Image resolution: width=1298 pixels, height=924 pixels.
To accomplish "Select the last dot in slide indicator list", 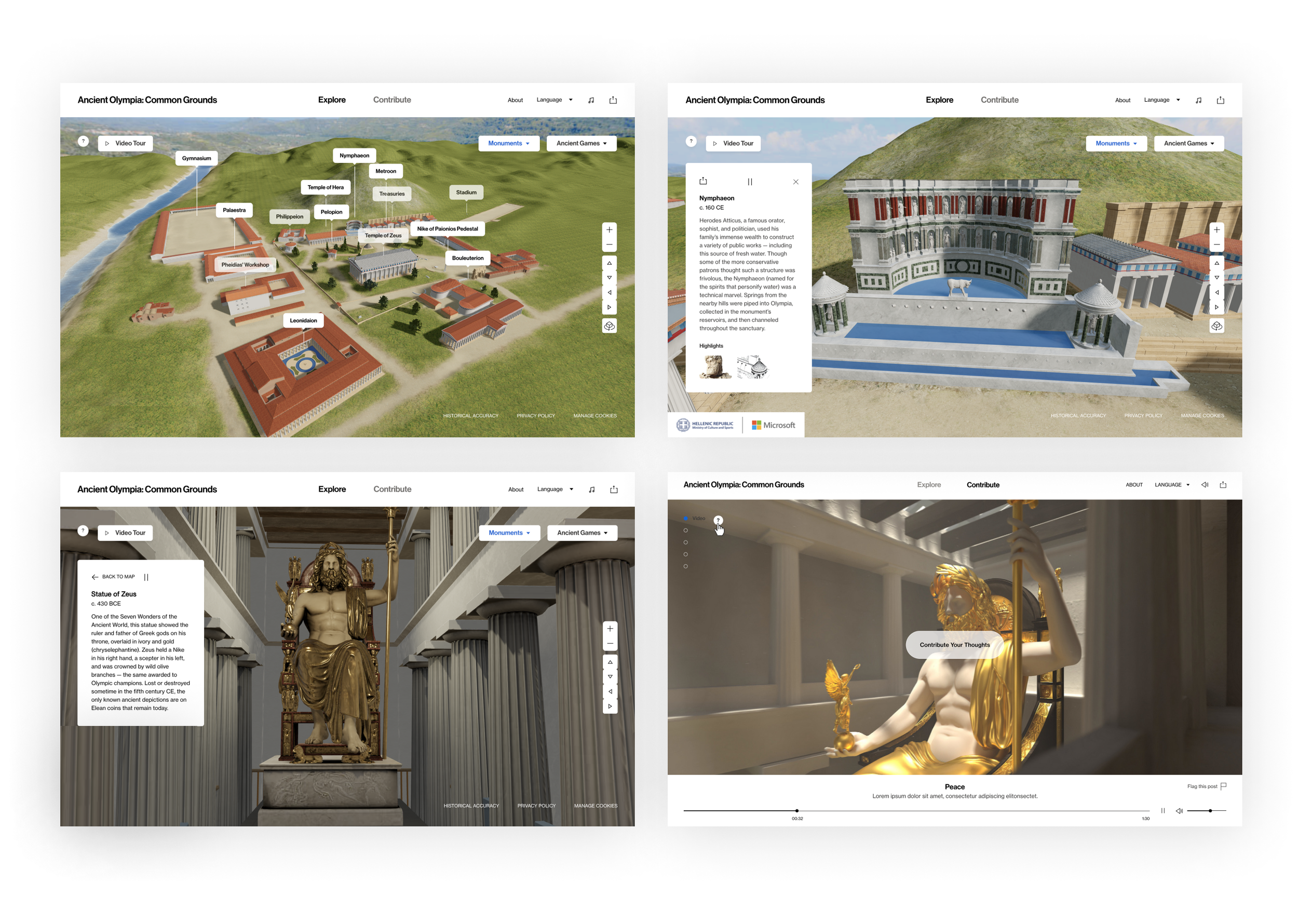I will click(686, 566).
